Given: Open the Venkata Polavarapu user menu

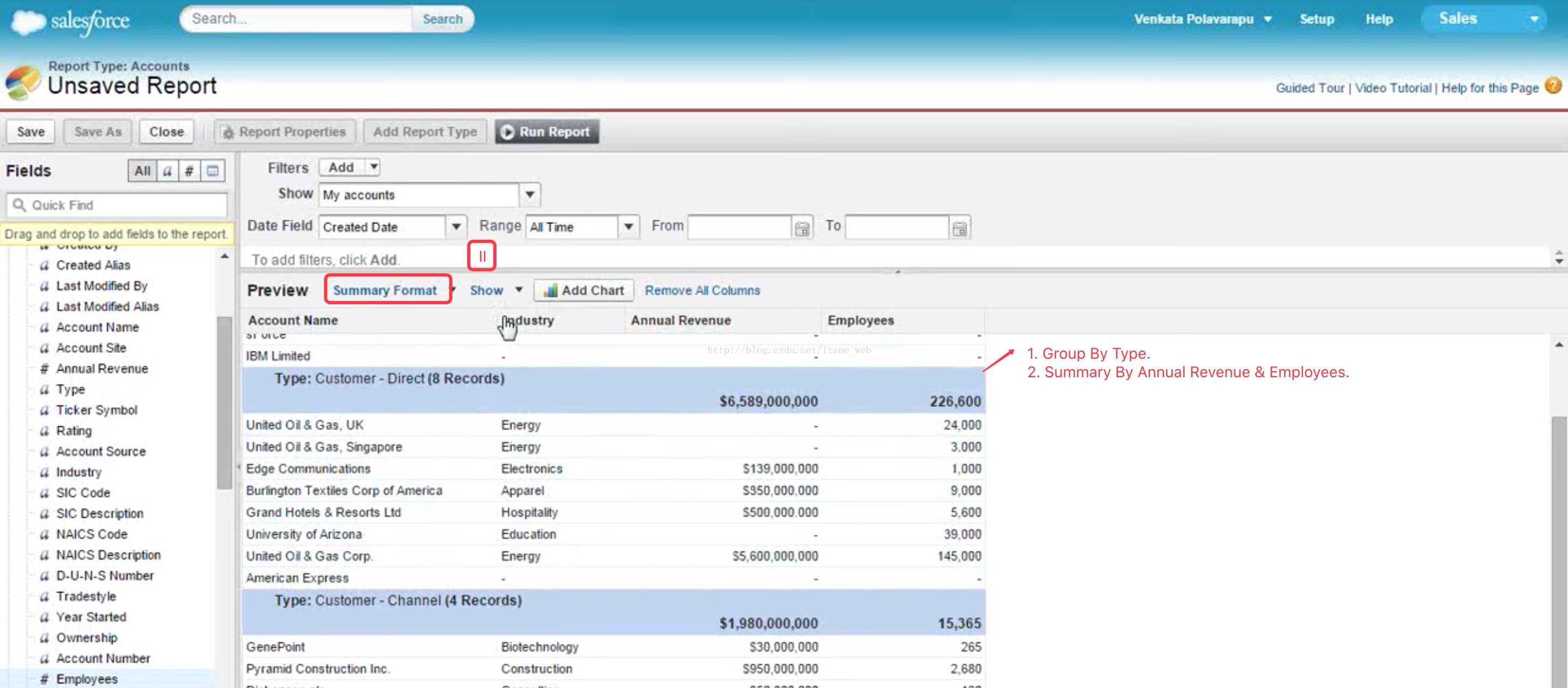Looking at the screenshot, I should tap(1202, 19).
